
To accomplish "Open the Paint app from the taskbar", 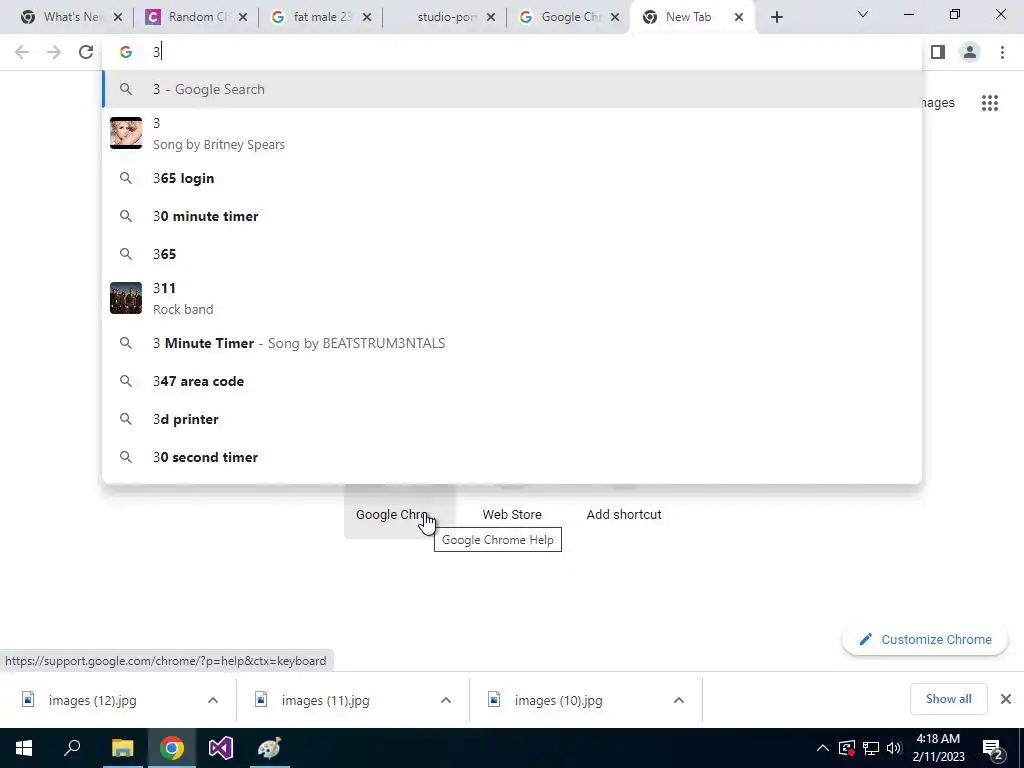I will pyautogui.click(x=269, y=748).
